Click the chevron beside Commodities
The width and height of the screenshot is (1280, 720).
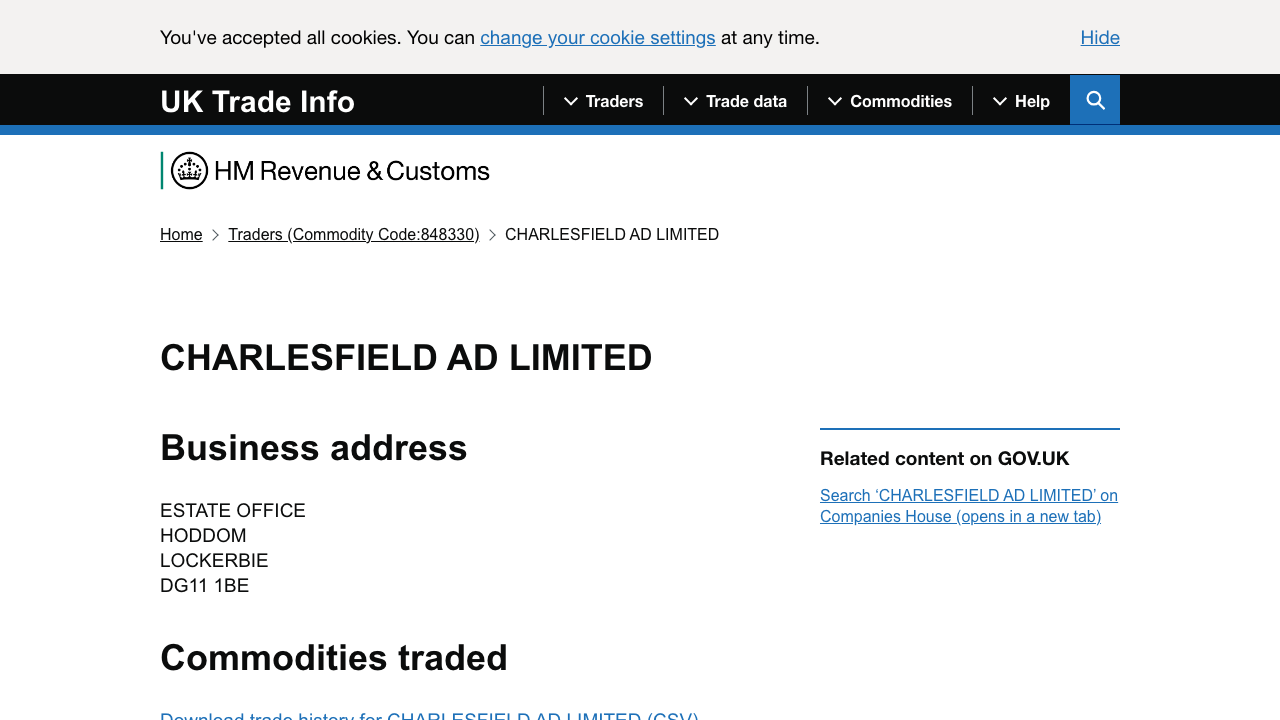point(833,101)
